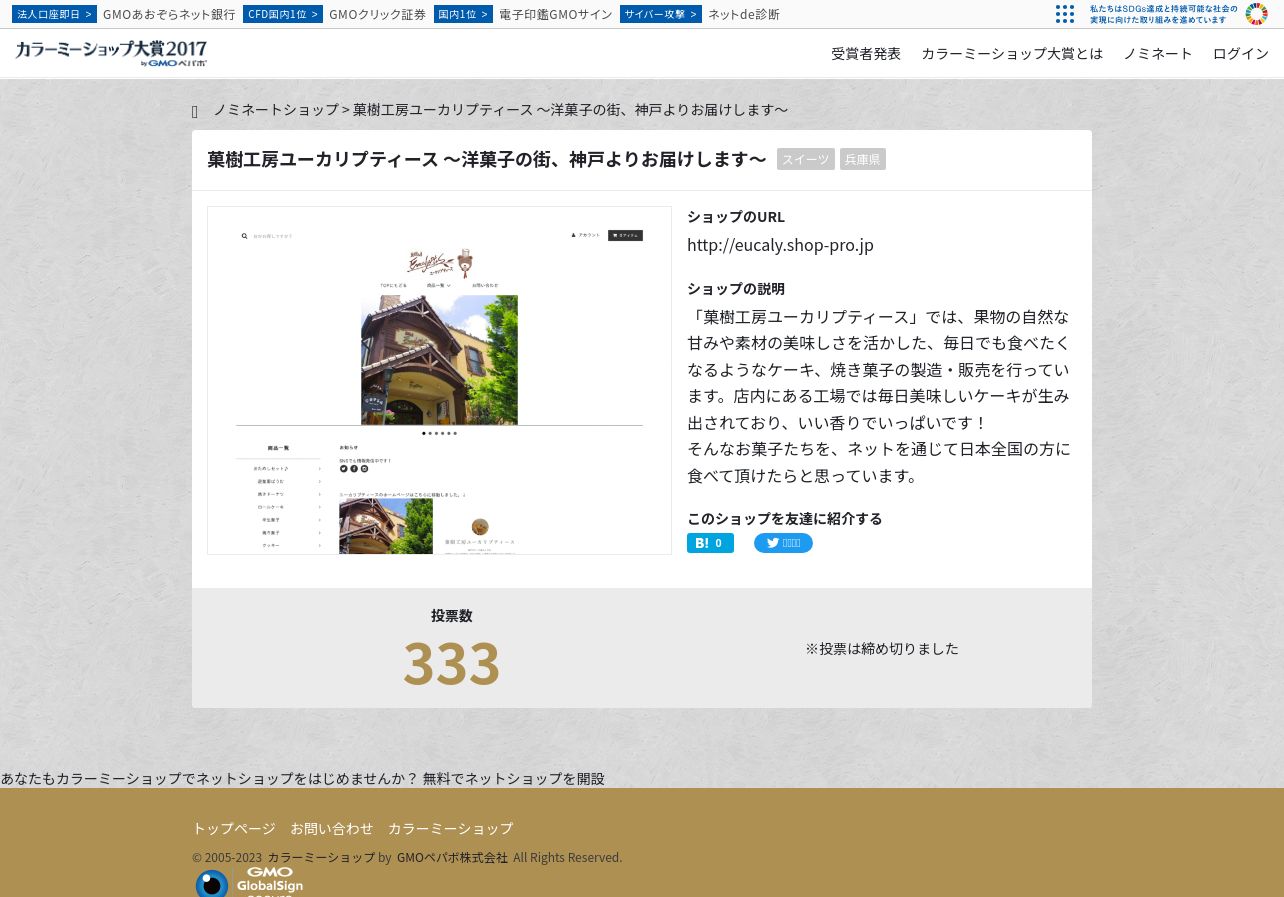The height and width of the screenshot is (897, 1284).
Task: Open footer お問い合わせ link
Action: point(331,828)
